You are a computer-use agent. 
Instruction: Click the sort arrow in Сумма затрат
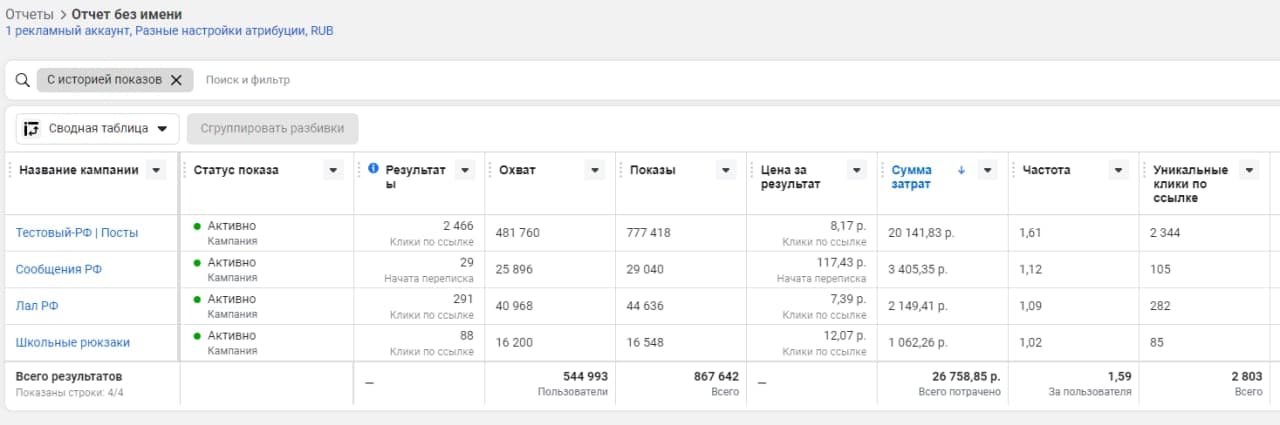(961, 170)
